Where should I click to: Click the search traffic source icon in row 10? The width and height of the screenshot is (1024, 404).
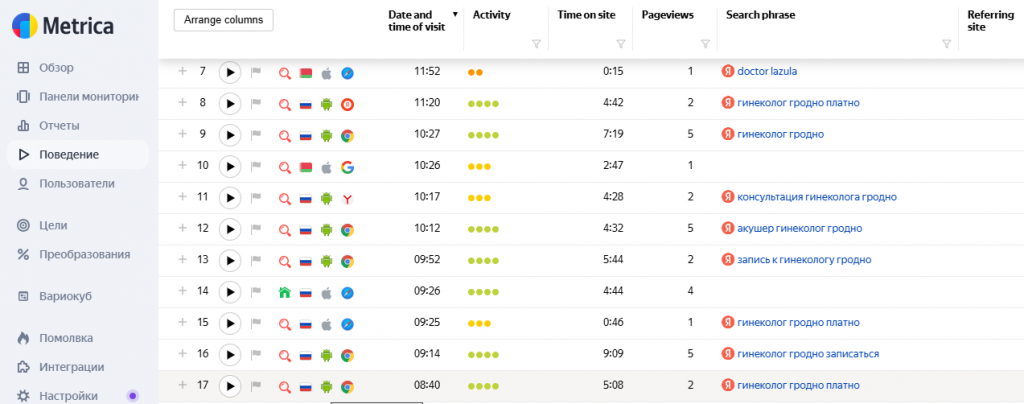click(285, 166)
